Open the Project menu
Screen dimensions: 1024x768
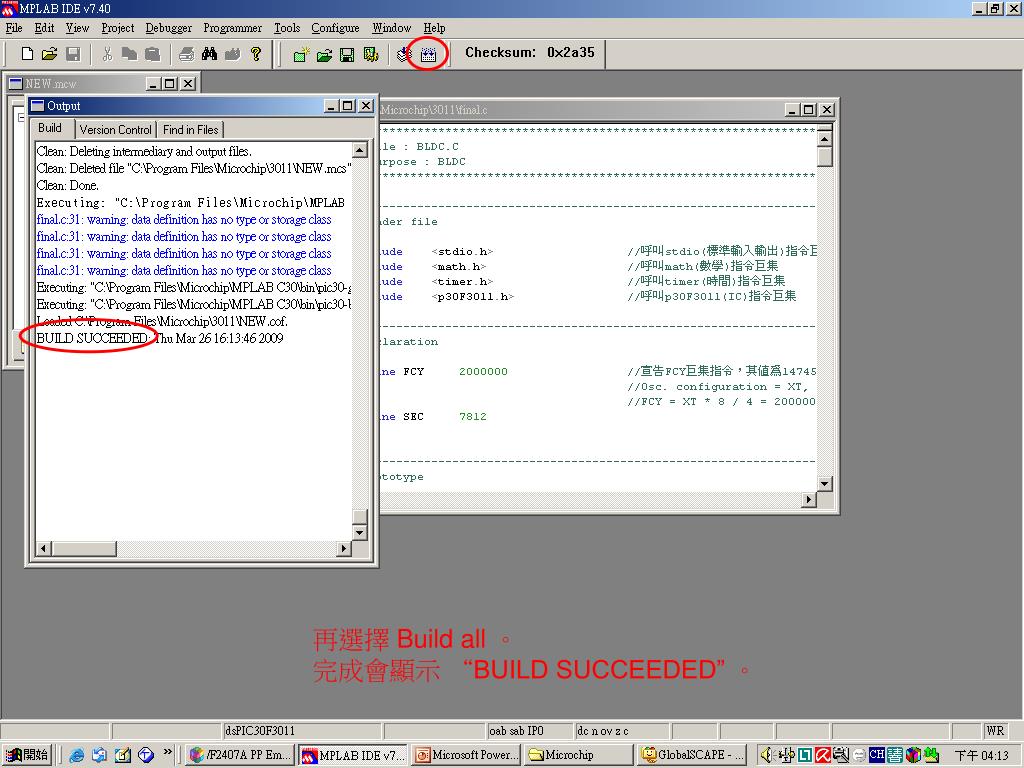[118, 27]
